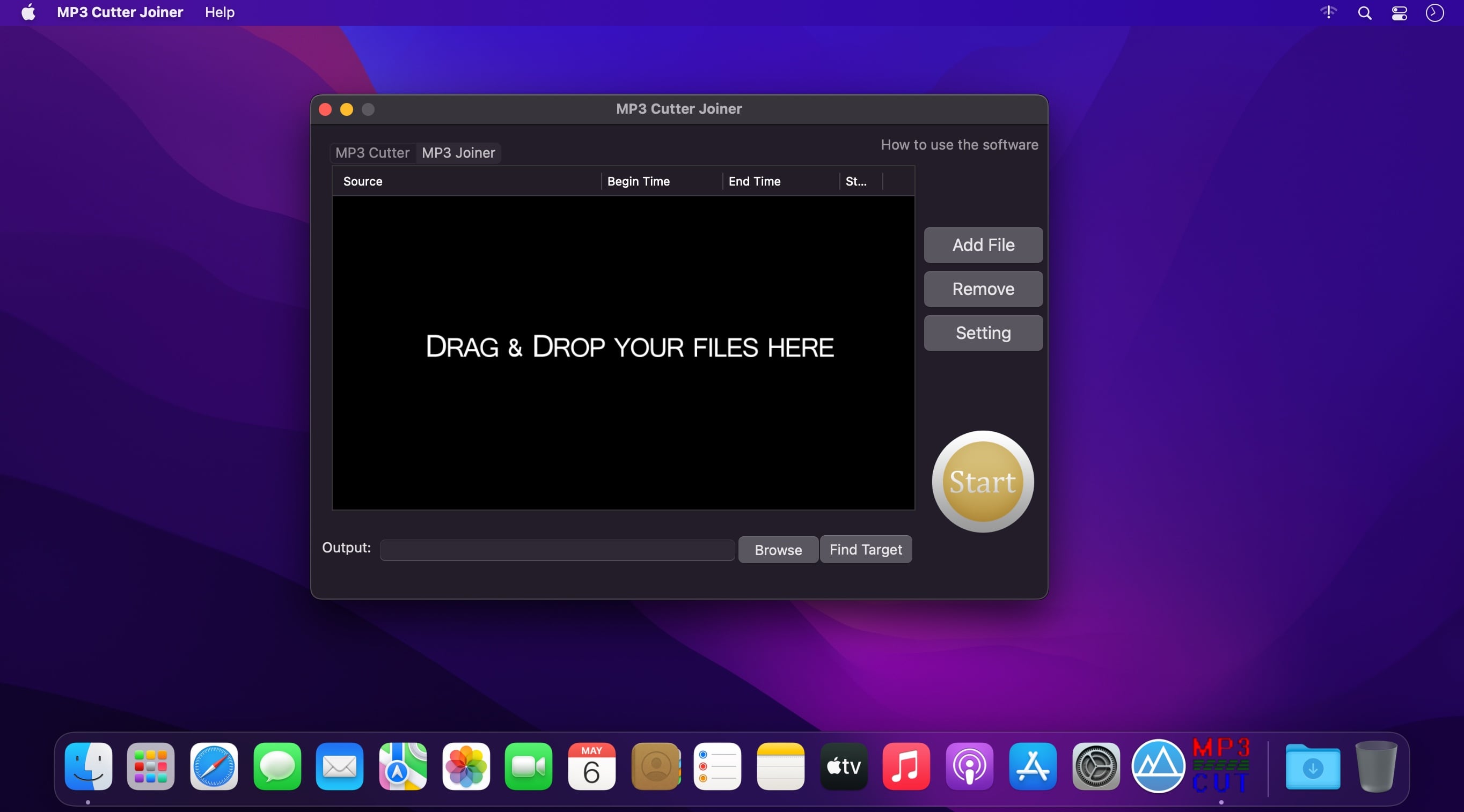
Task: Click the Add File button
Action: point(983,245)
